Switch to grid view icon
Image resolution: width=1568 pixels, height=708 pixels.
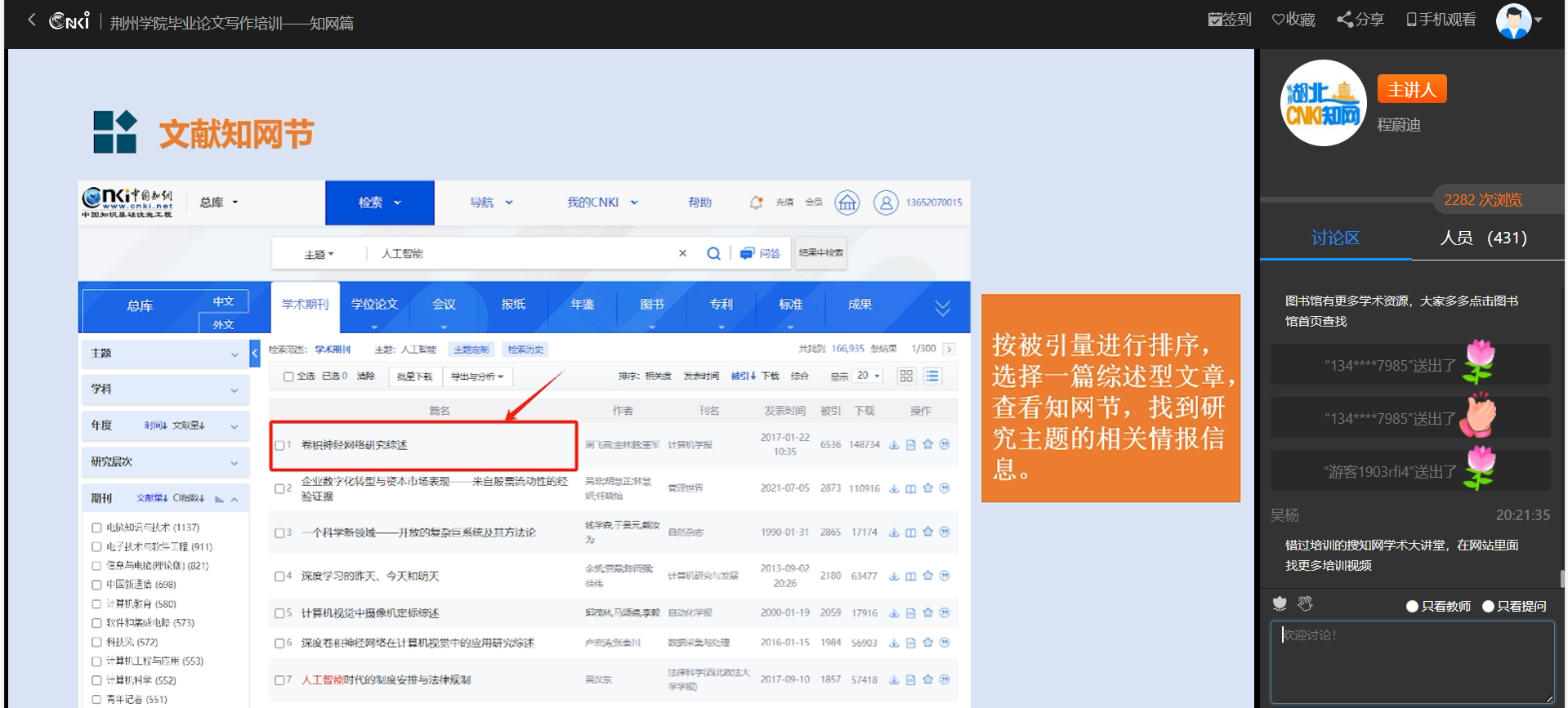(x=906, y=376)
